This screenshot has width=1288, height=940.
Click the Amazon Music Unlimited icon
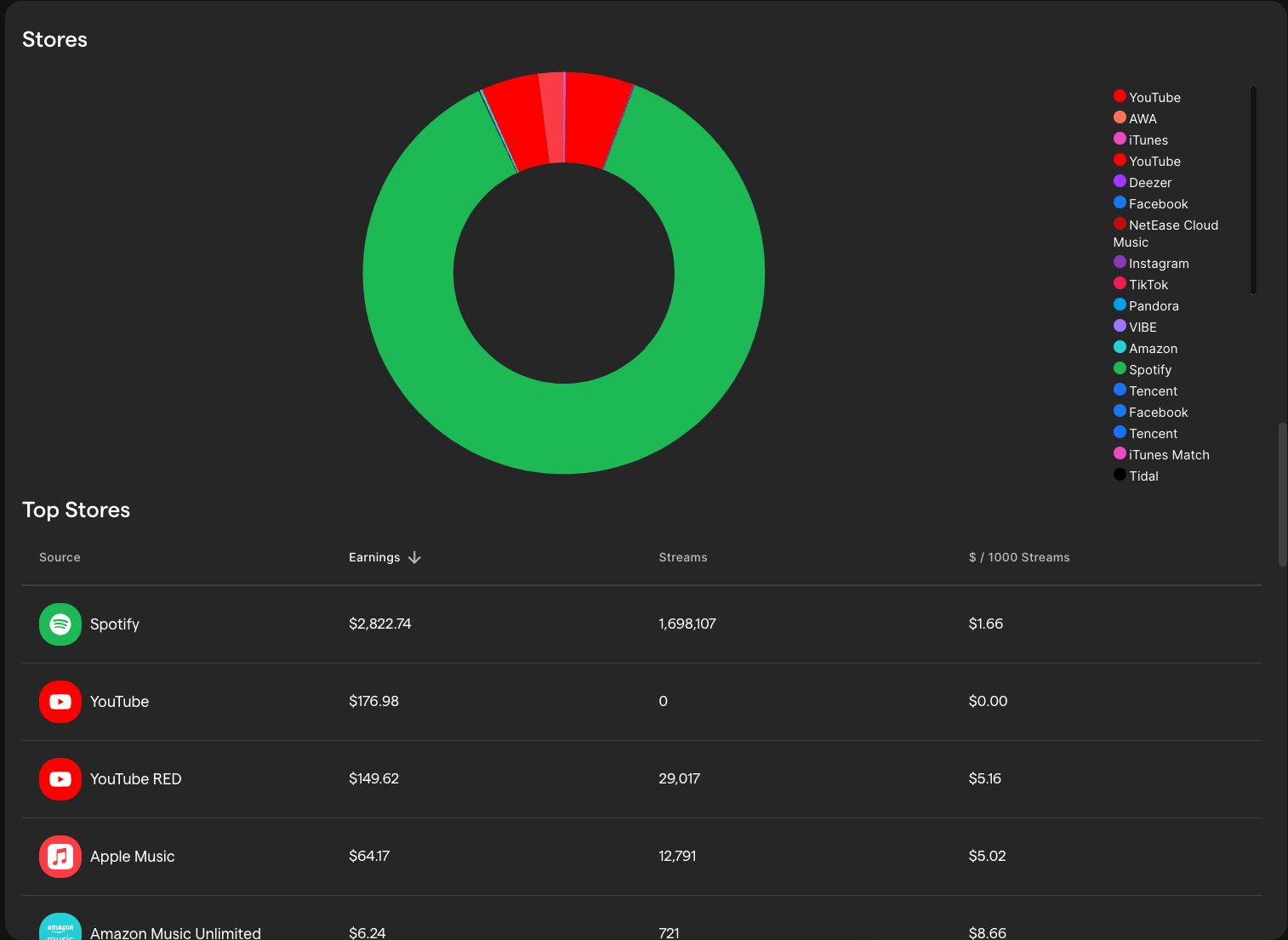(x=60, y=926)
